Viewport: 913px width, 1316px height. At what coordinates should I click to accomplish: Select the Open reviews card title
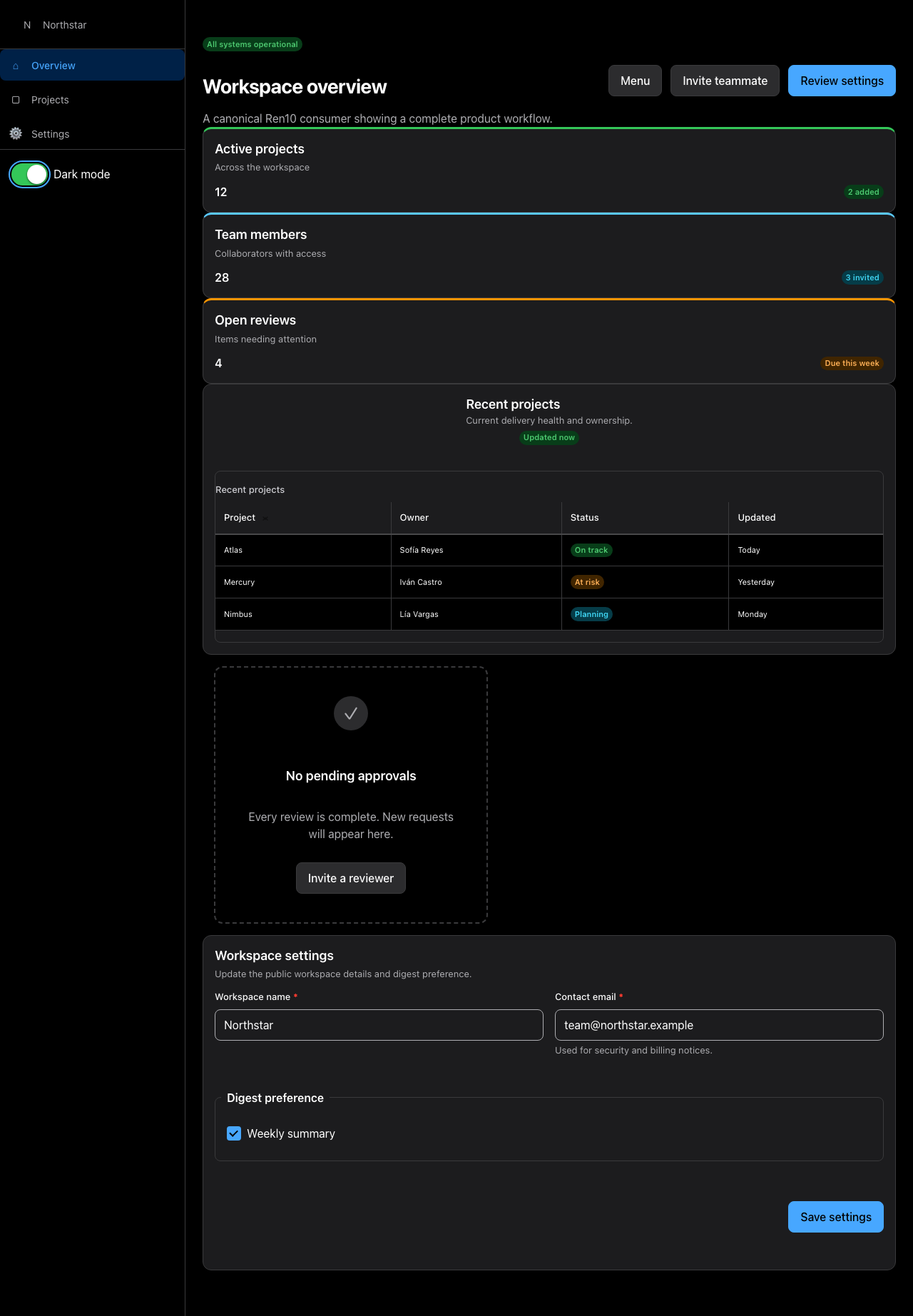(x=255, y=320)
